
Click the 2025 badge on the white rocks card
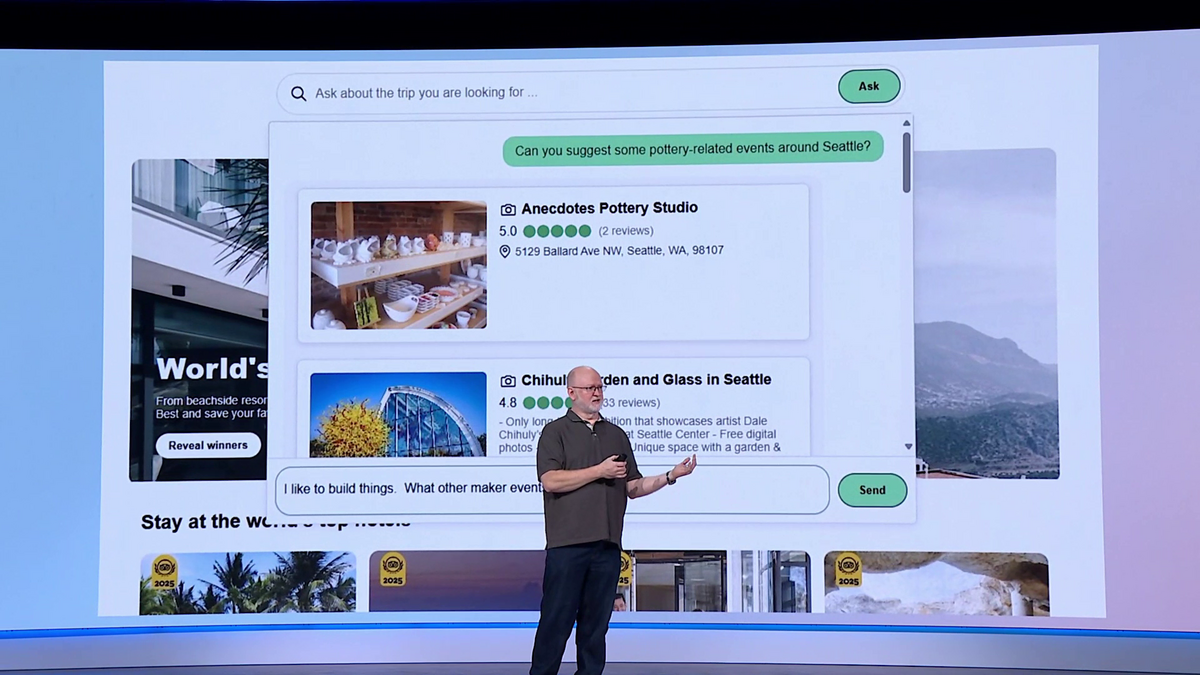tap(848, 569)
